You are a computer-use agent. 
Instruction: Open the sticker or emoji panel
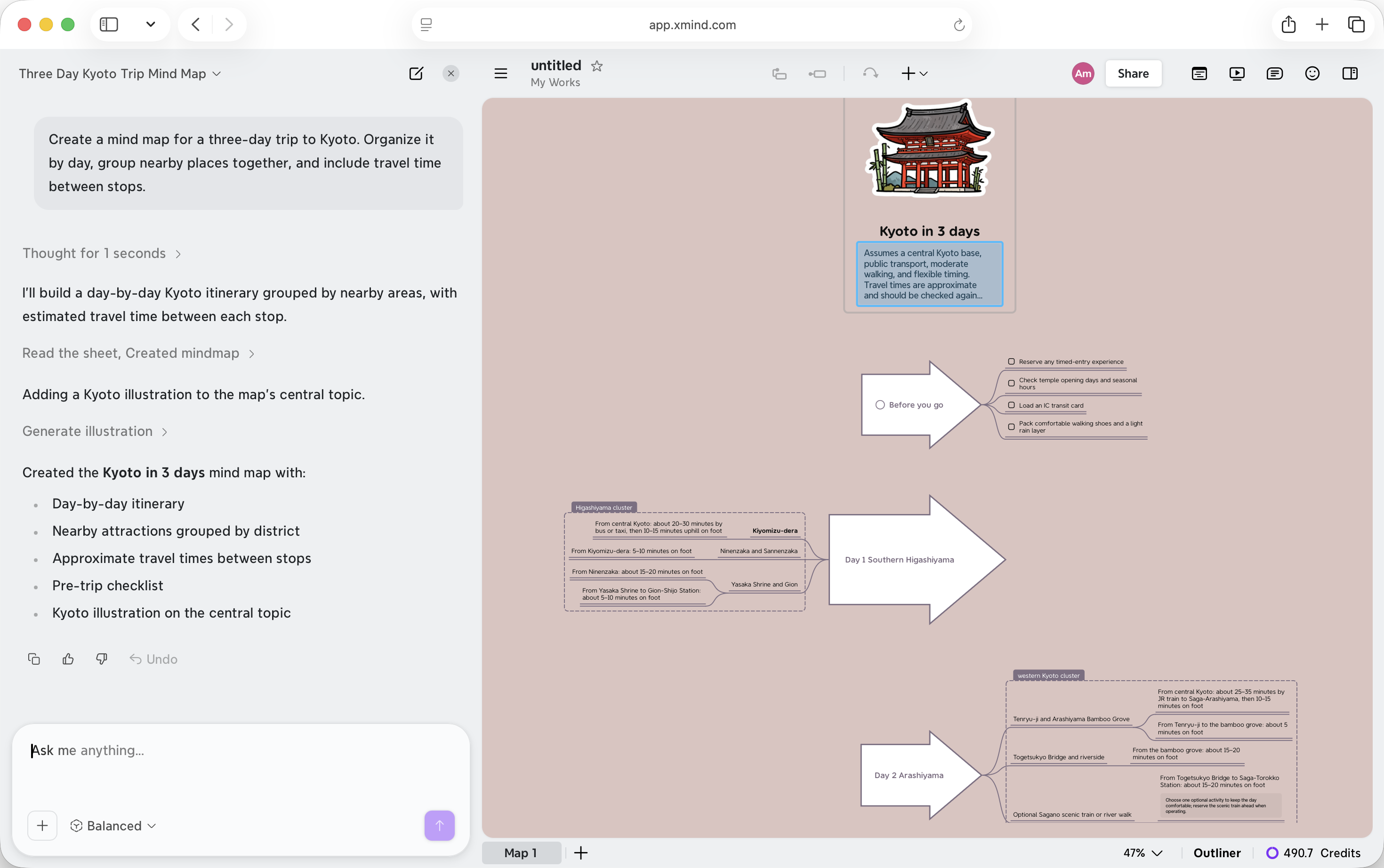tap(1312, 73)
